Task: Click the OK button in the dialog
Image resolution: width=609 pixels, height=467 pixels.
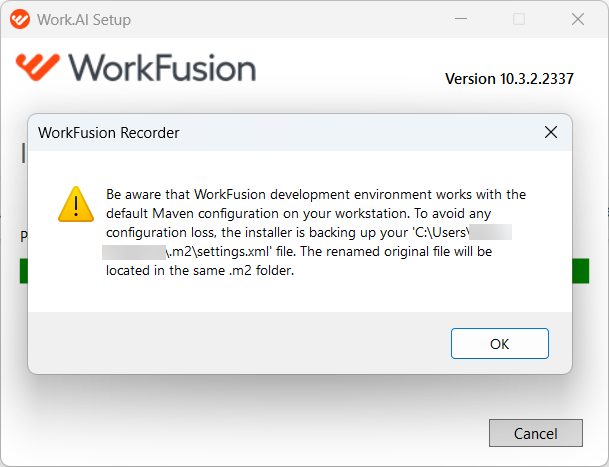Action: pos(499,343)
